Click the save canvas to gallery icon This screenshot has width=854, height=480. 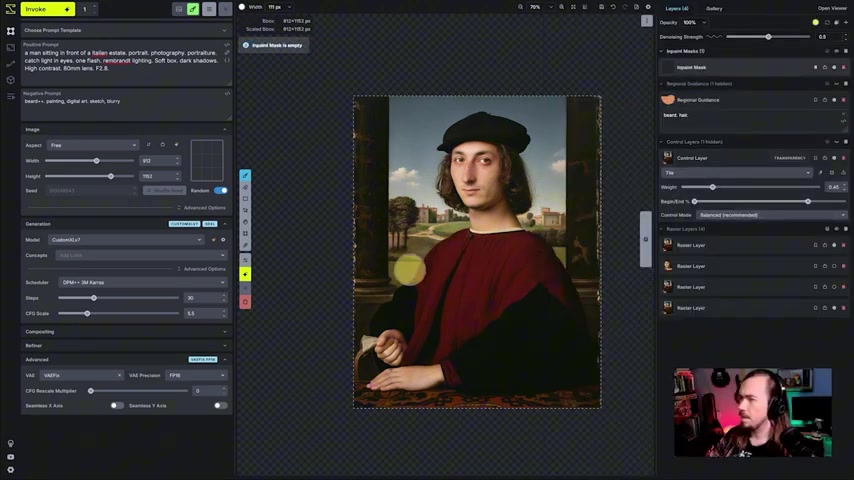601,7
